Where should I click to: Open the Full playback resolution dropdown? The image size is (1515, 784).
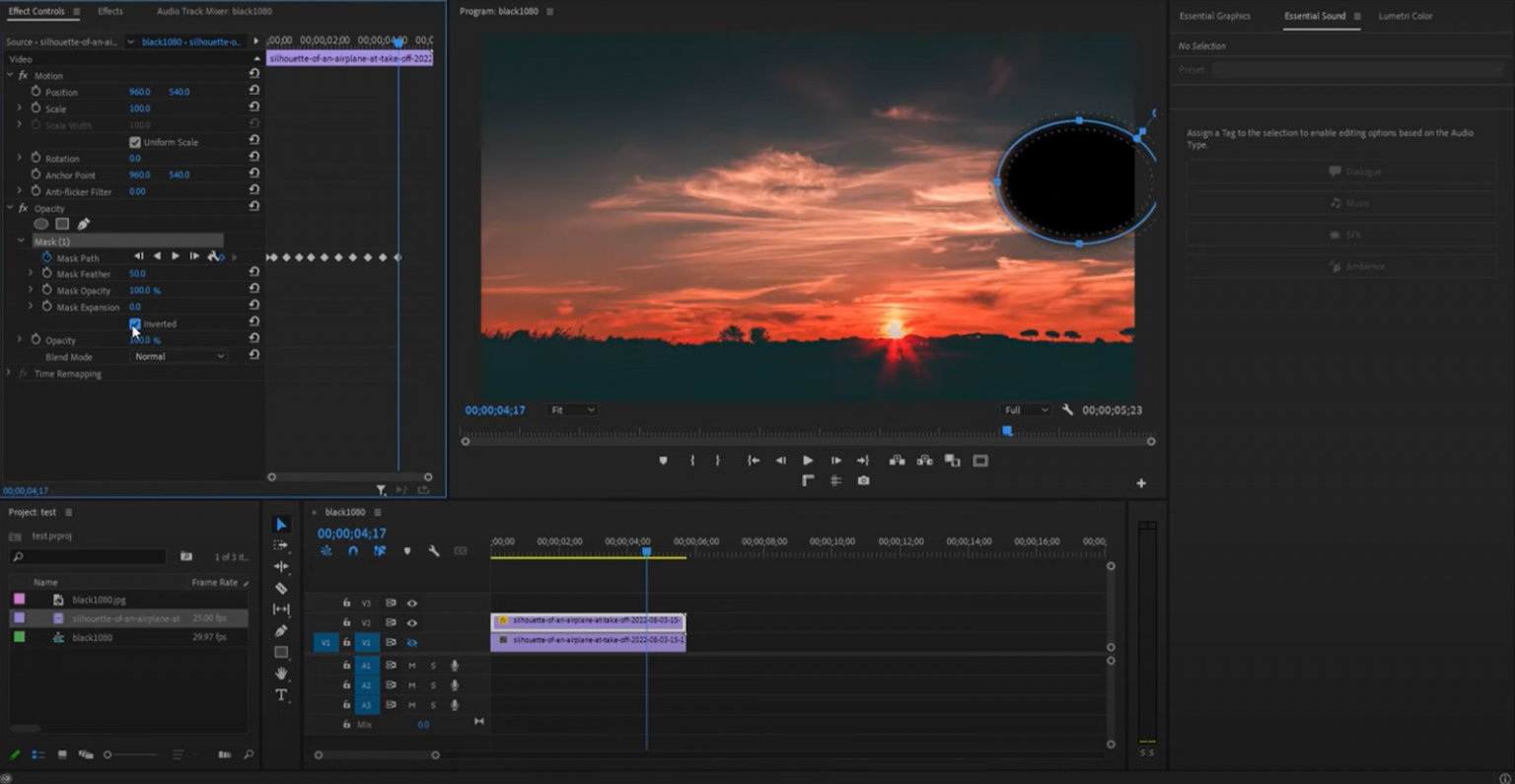point(1025,409)
